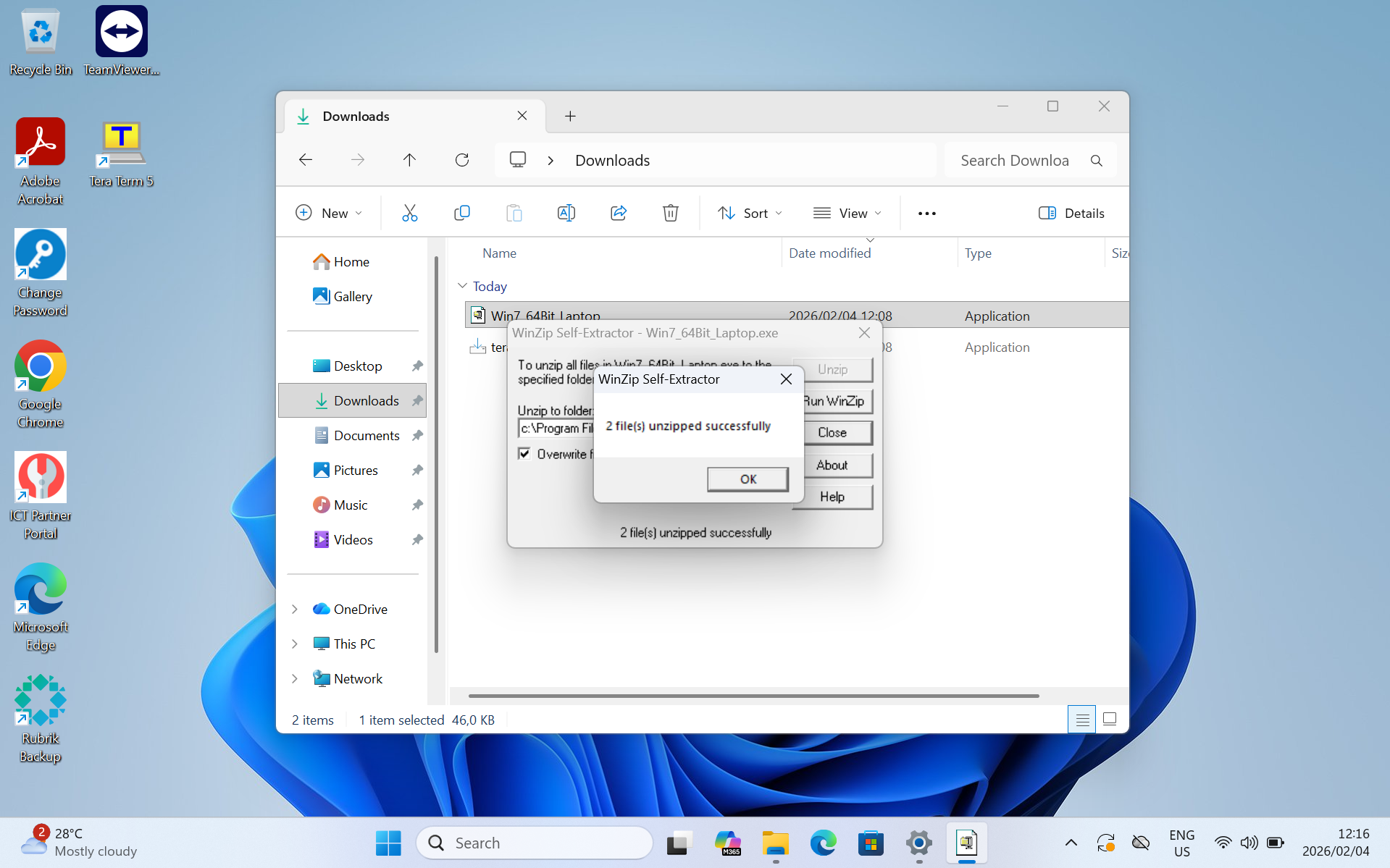This screenshot has height=868, width=1390.
Task: Collapse the Today file group
Action: pos(462,286)
